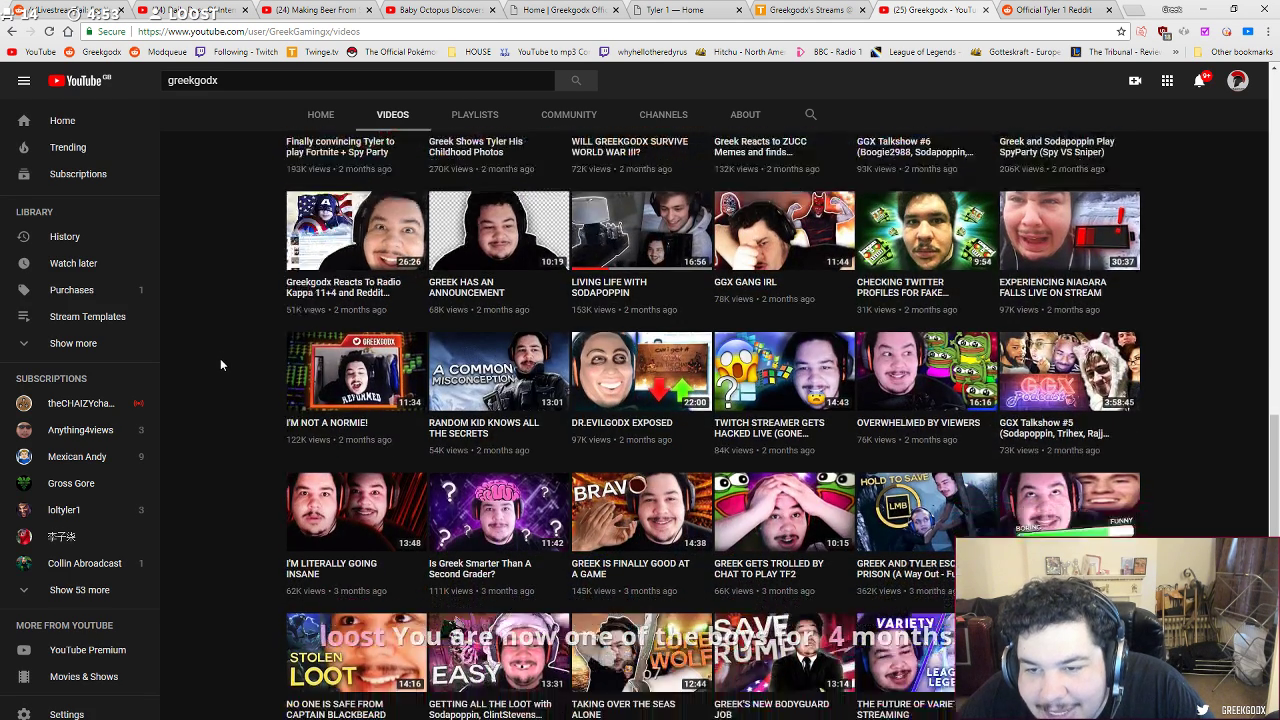Click the browser address bar URL
The image size is (1280, 720).
coord(248,32)
